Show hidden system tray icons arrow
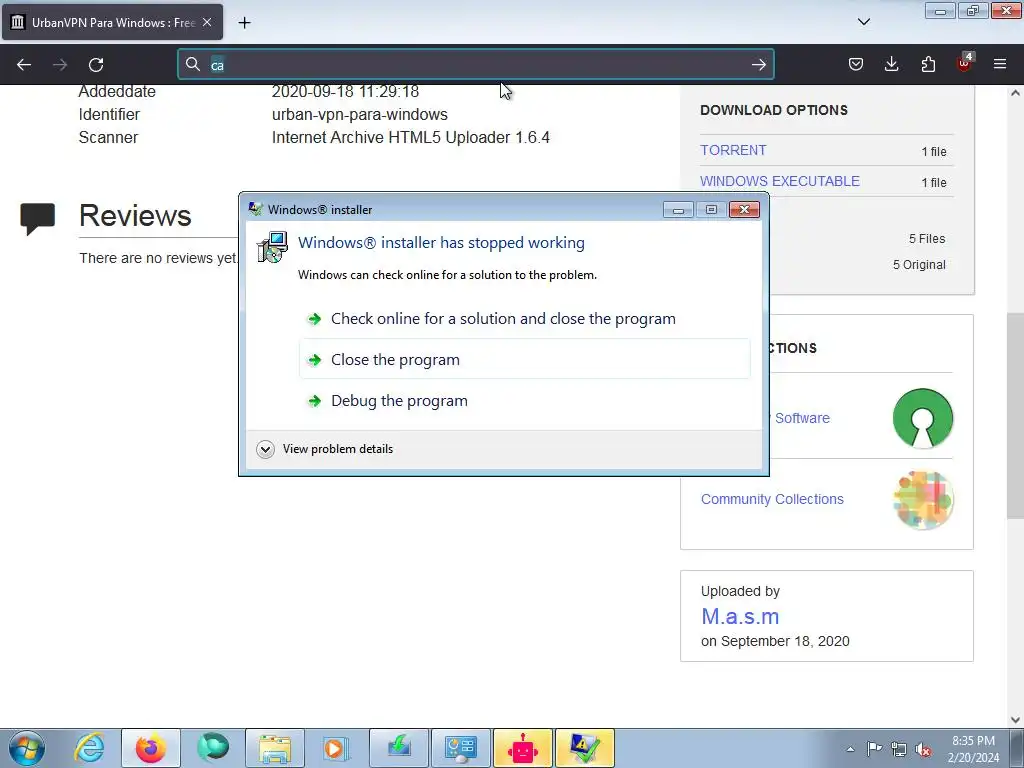1024x768 pixels. coord(850,749)
